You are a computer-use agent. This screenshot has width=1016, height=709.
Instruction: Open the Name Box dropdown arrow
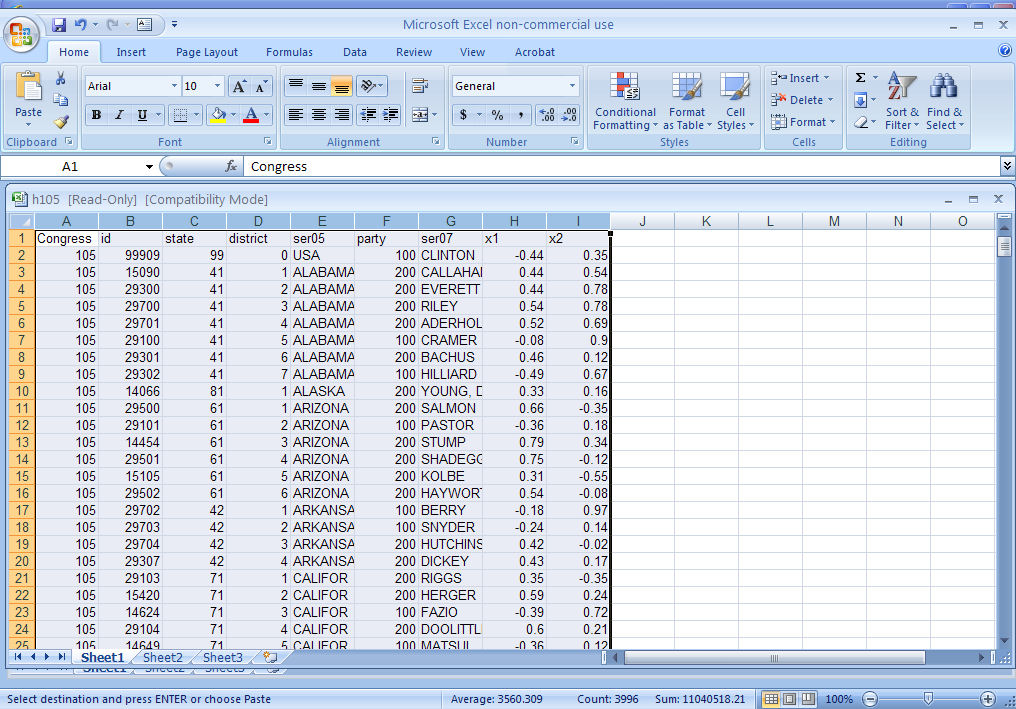click(149, 167)
